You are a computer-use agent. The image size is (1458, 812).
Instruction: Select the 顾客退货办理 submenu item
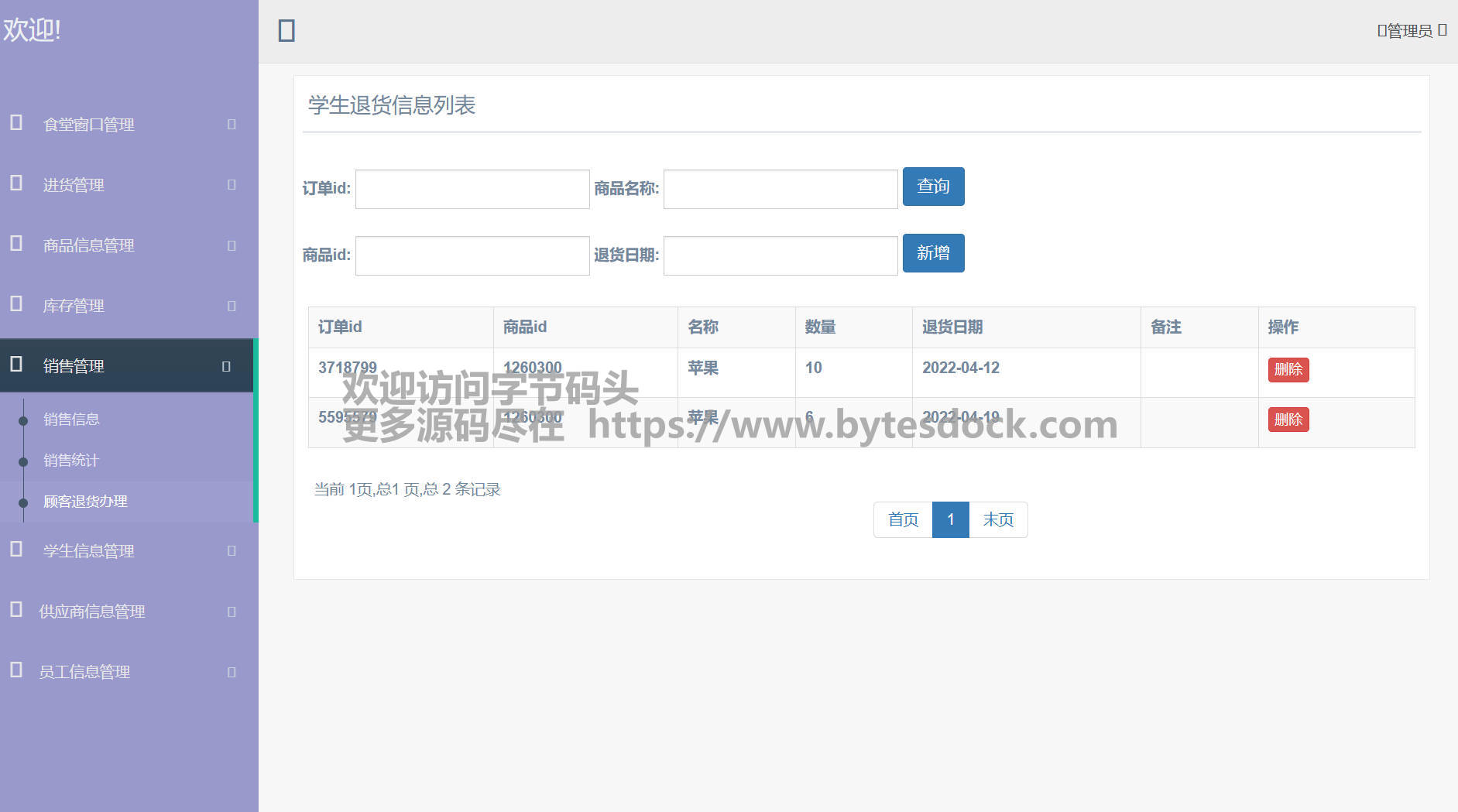pyautogui.click(x=85, y=502)
